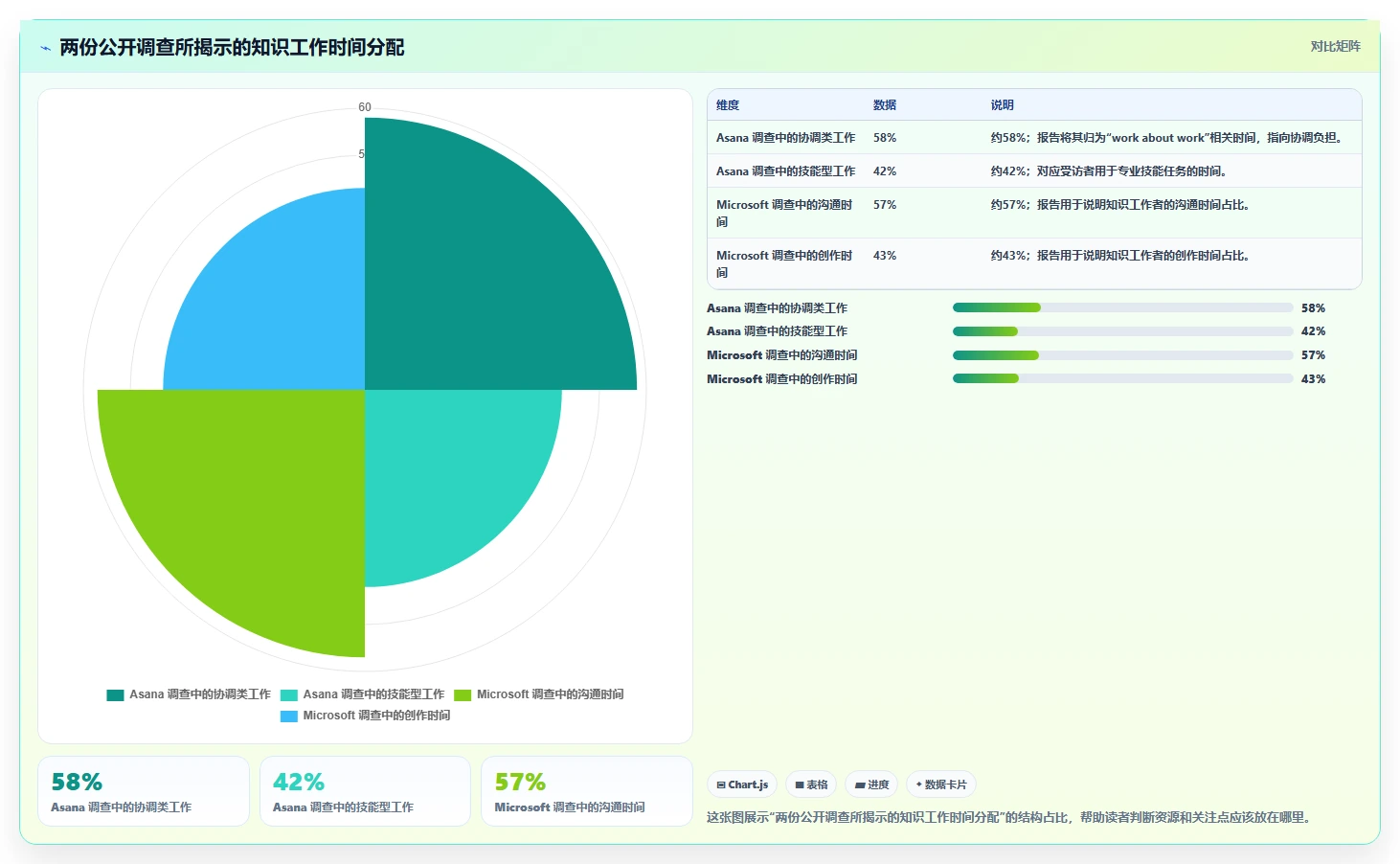Click the 数据卡片 tag chip
Screen dimensions: 1400x864
click(x=941, y=784)
